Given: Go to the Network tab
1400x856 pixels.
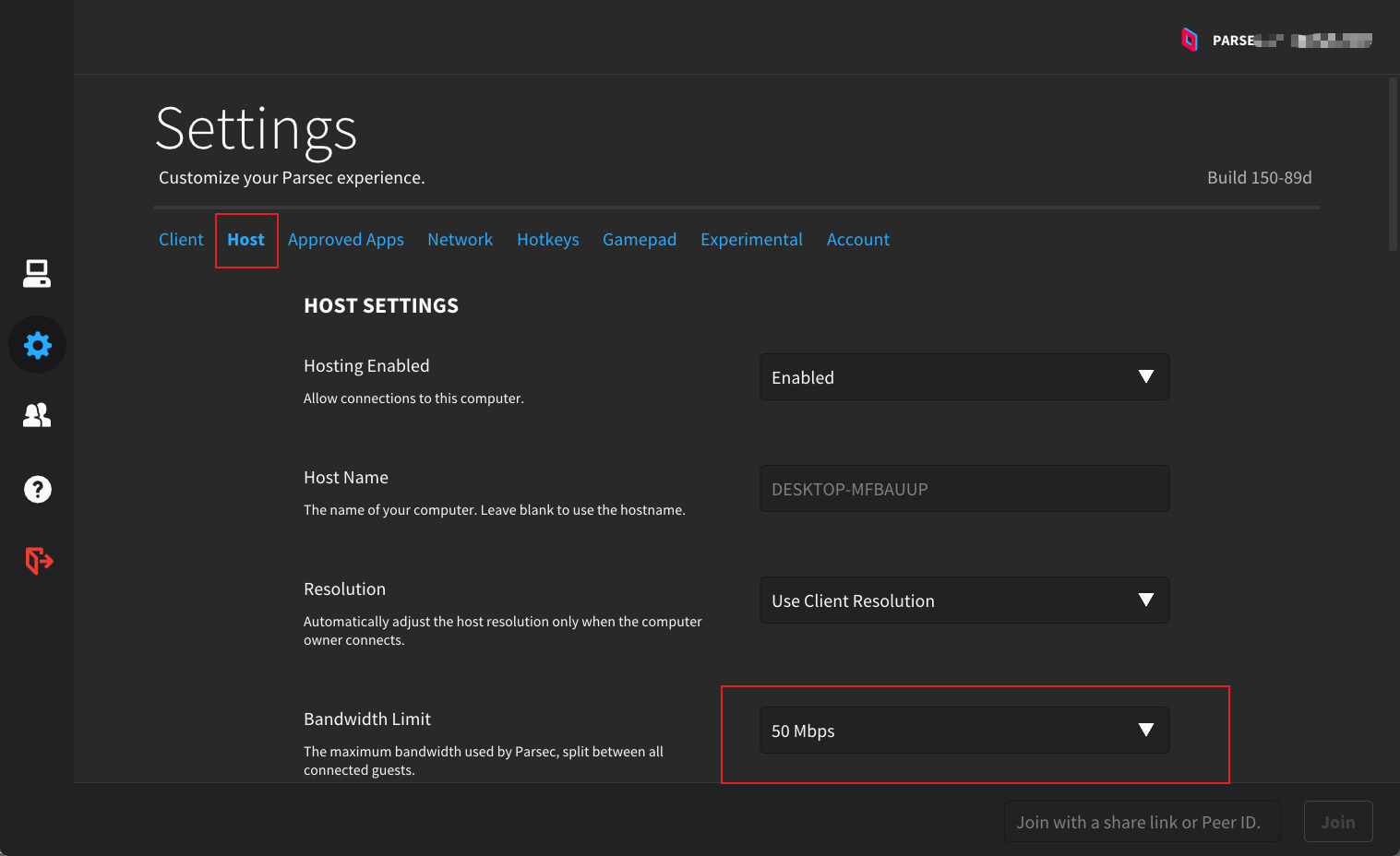Looking at the screenshot, I should [460, 240].
